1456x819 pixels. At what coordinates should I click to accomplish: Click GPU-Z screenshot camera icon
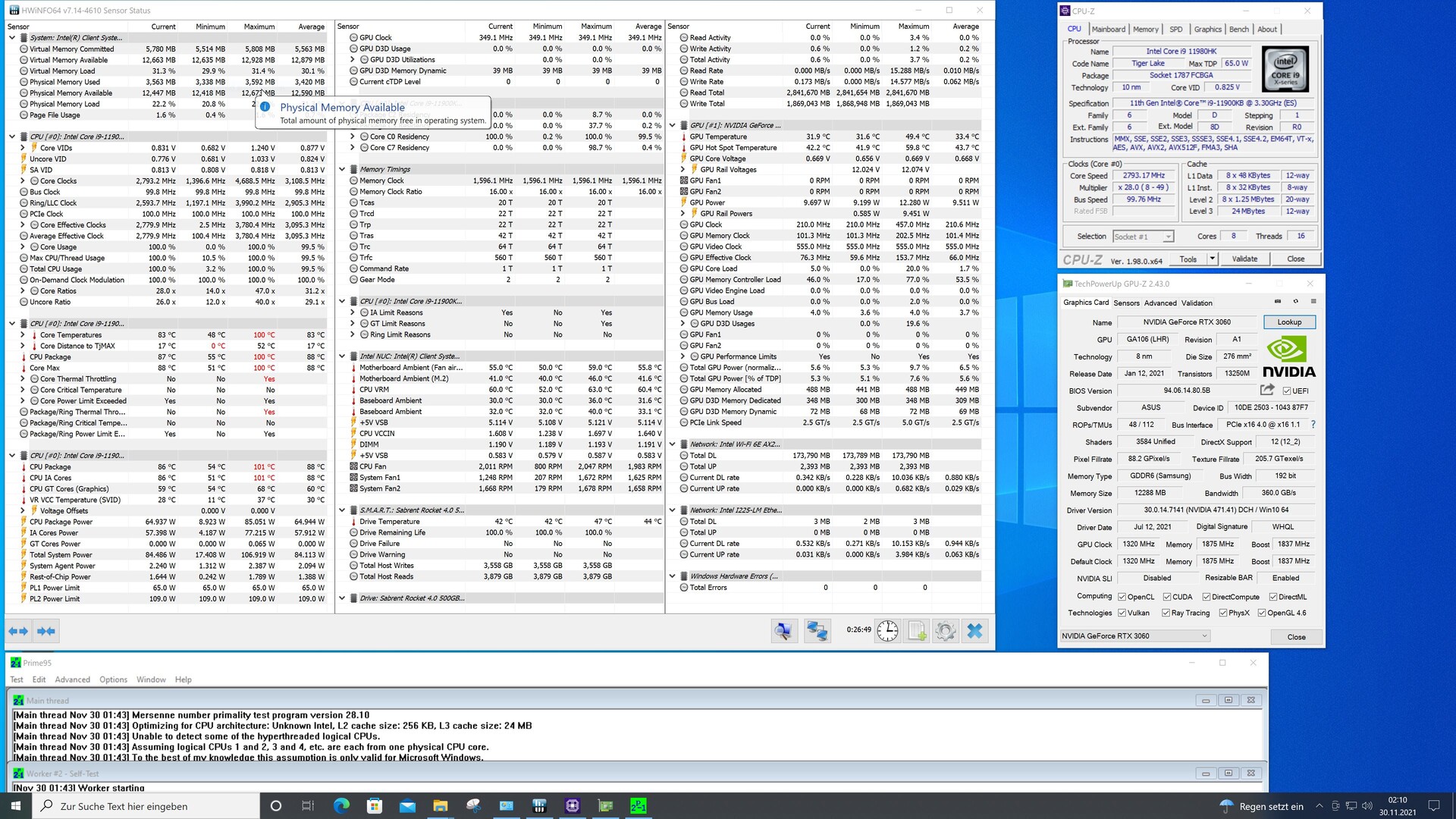[x=1278, y=302]
